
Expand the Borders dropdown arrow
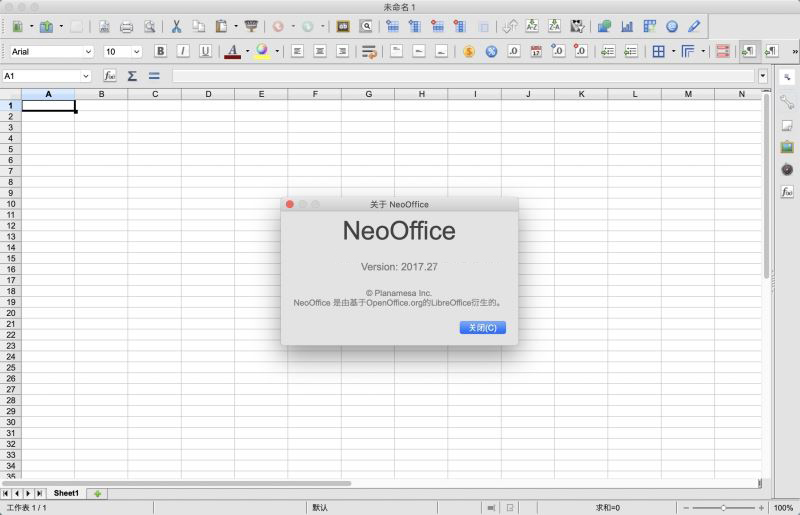tap(673, 52)
